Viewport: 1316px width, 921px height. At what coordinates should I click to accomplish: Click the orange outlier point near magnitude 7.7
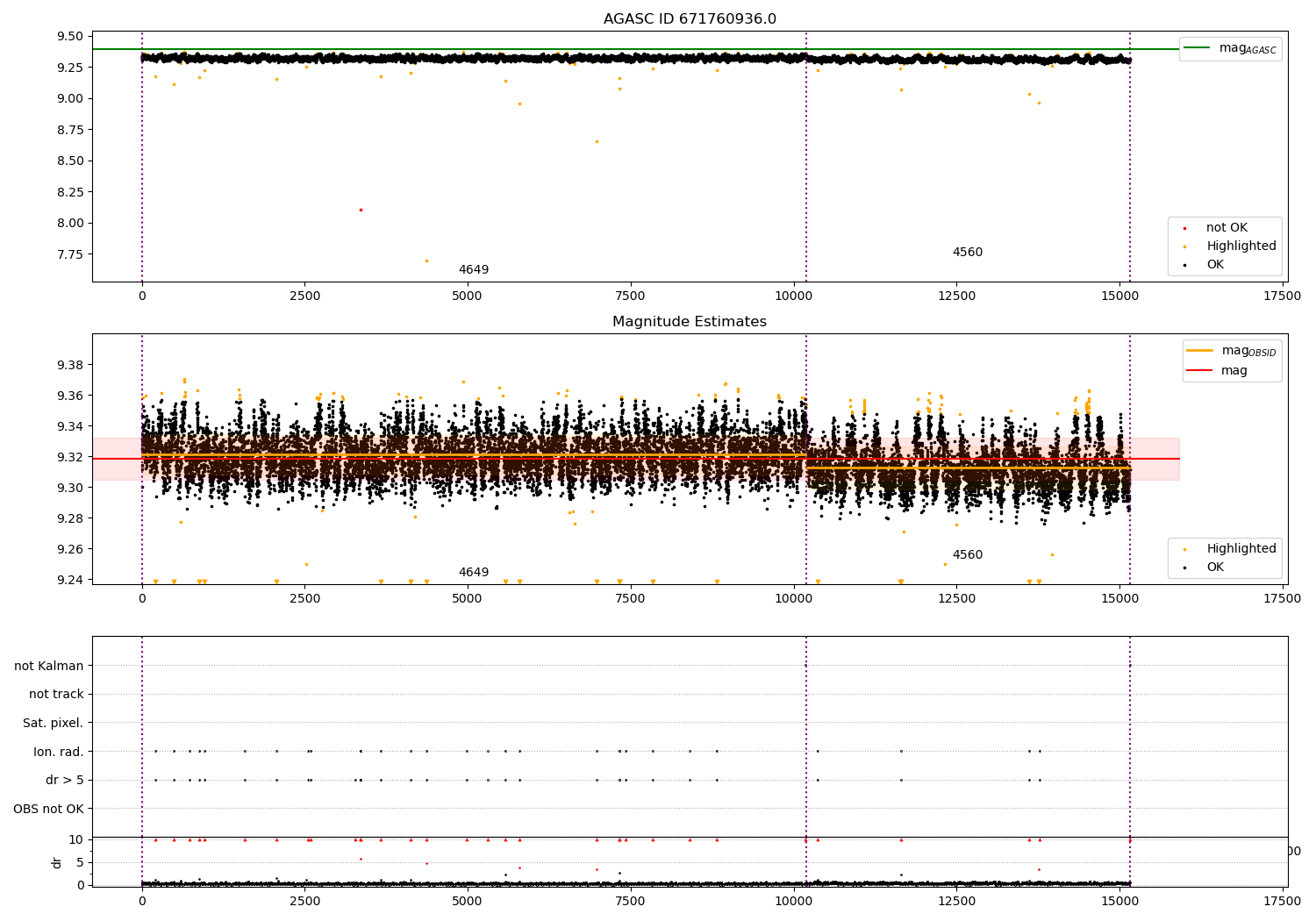click(x=426, y=261)
